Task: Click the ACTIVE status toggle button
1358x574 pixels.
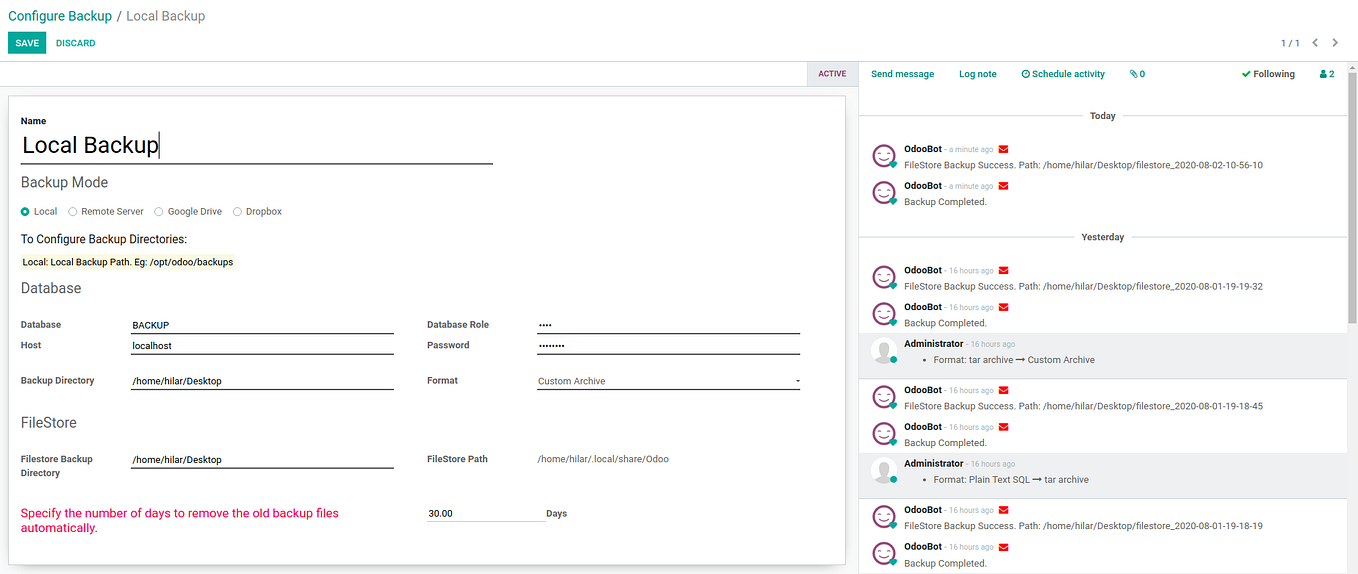Action: 832,74
